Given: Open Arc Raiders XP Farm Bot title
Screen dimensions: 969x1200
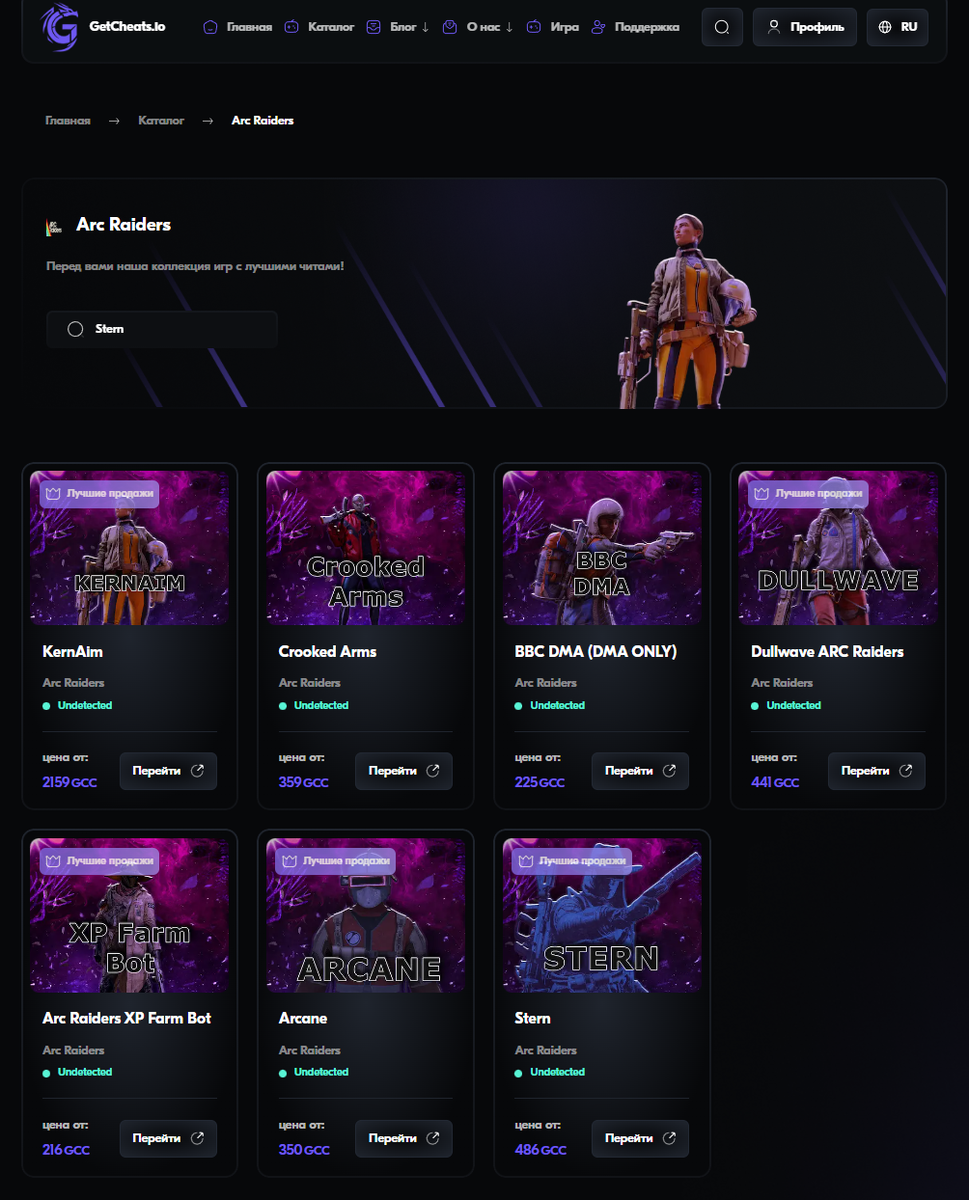Looking at the screenshot, I should [126, 1019].
